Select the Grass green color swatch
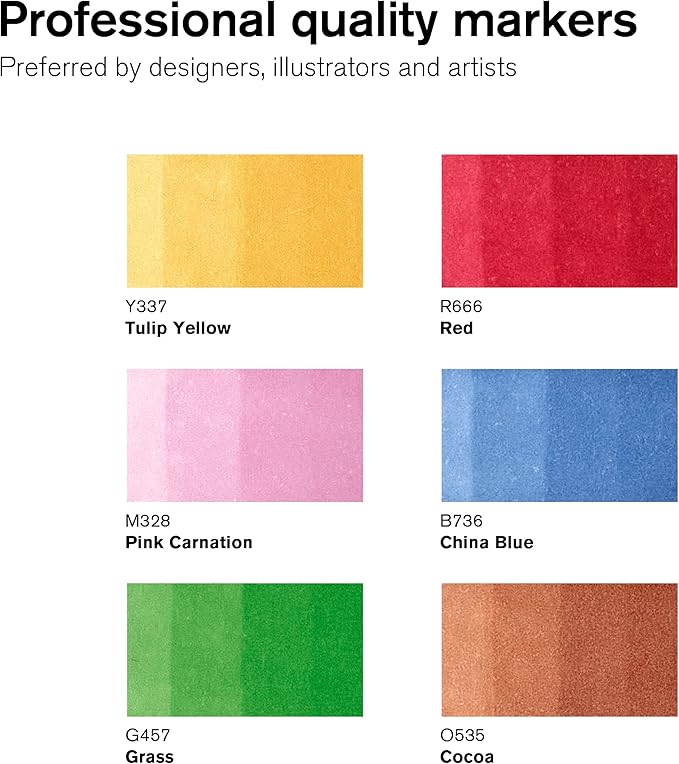The height and width of the screenshot is (764, 679). [x=245, y=649]
